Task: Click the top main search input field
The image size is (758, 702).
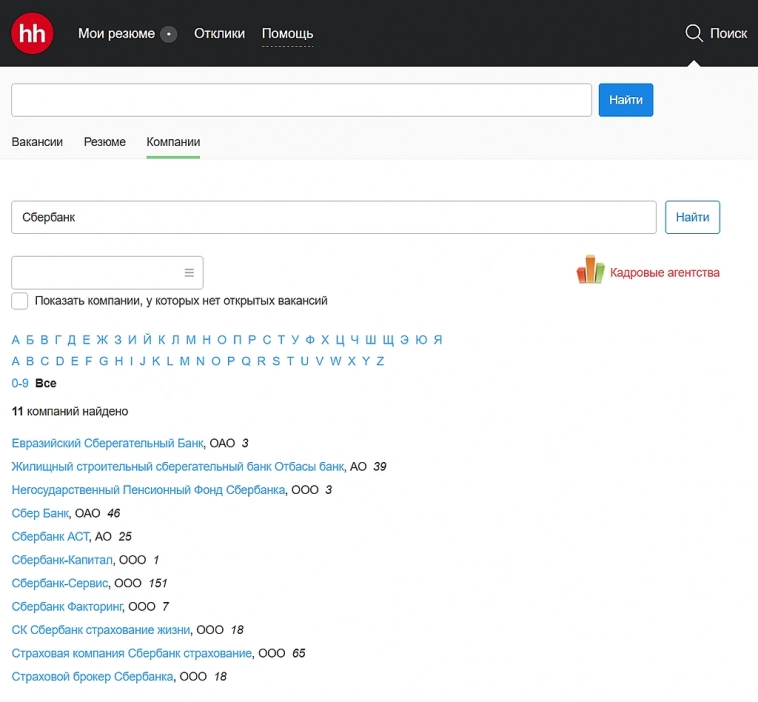Action: pyautogui.click(x=301, y=100)
